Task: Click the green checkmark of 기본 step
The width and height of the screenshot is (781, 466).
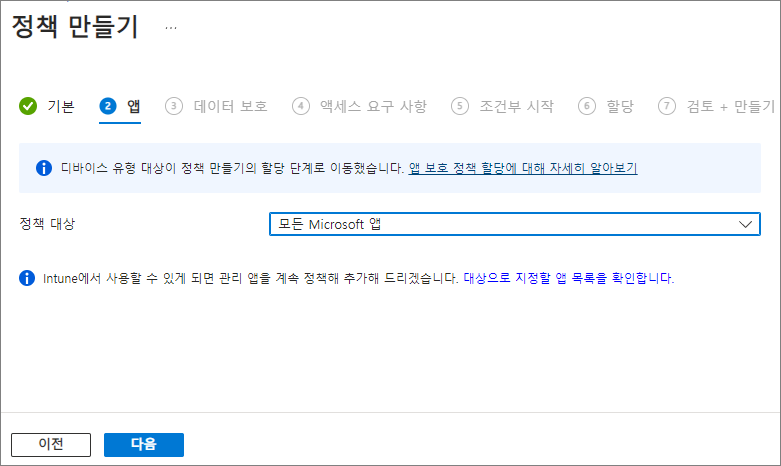Action: click(28, 106)
